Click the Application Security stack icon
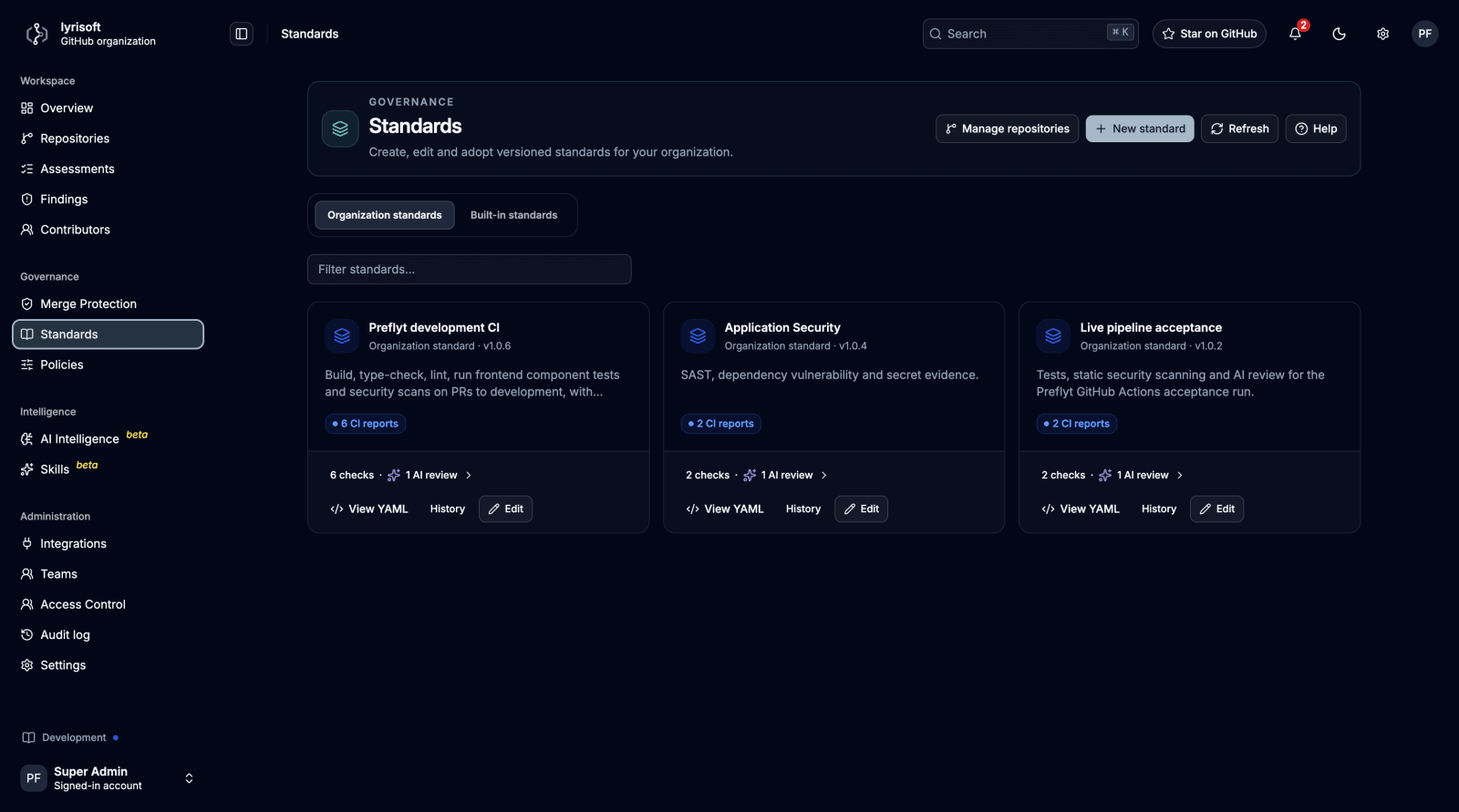This screenshot has width=1459, height=812. tap(698, 336)
